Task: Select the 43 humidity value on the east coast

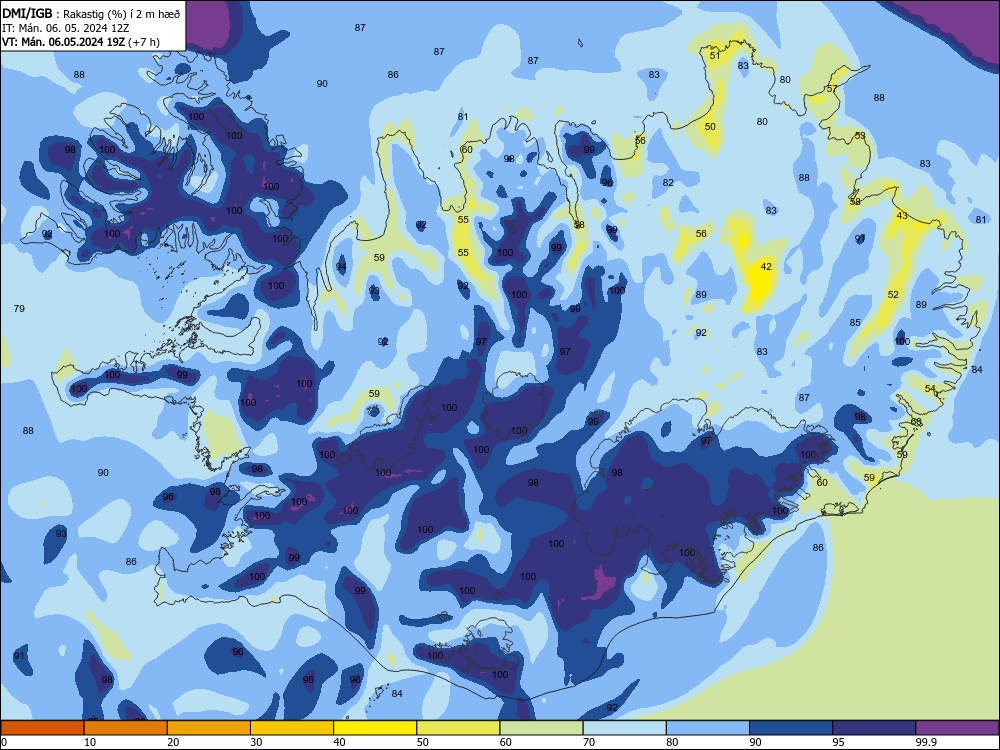Action: [902, 216]
